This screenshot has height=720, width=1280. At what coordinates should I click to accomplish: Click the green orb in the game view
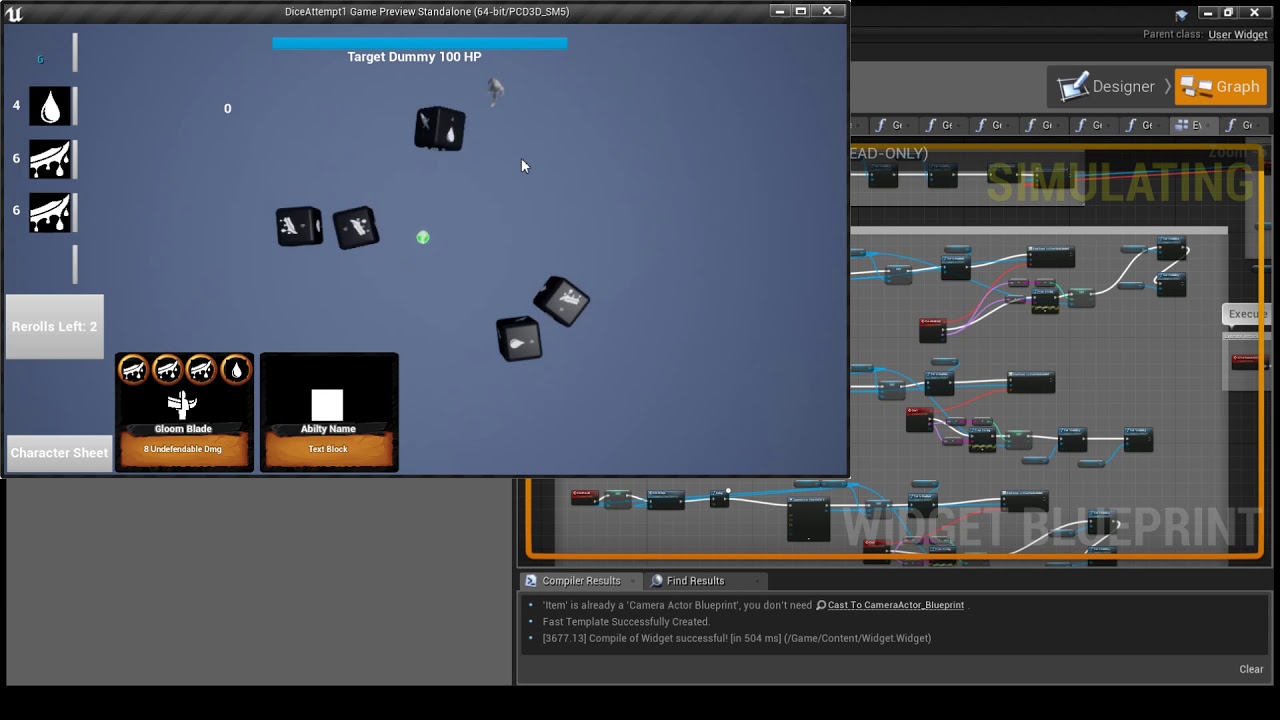pos(423,237)
